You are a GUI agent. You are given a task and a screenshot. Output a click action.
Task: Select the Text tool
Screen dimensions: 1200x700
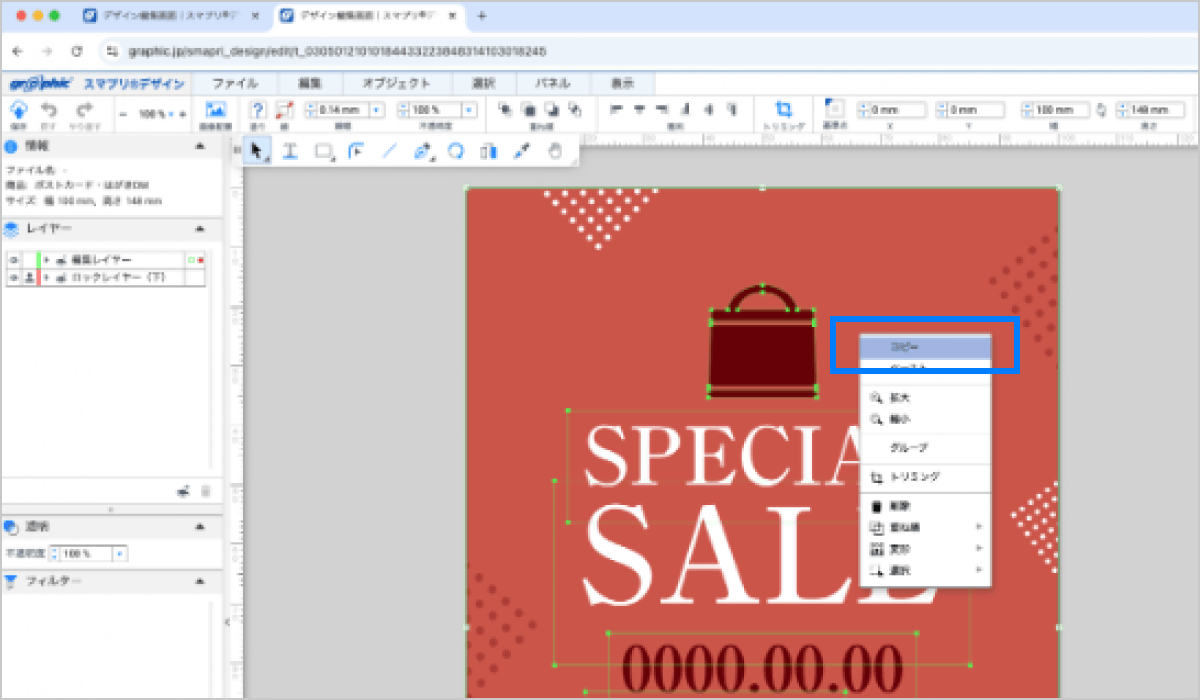tap(290, 151)
